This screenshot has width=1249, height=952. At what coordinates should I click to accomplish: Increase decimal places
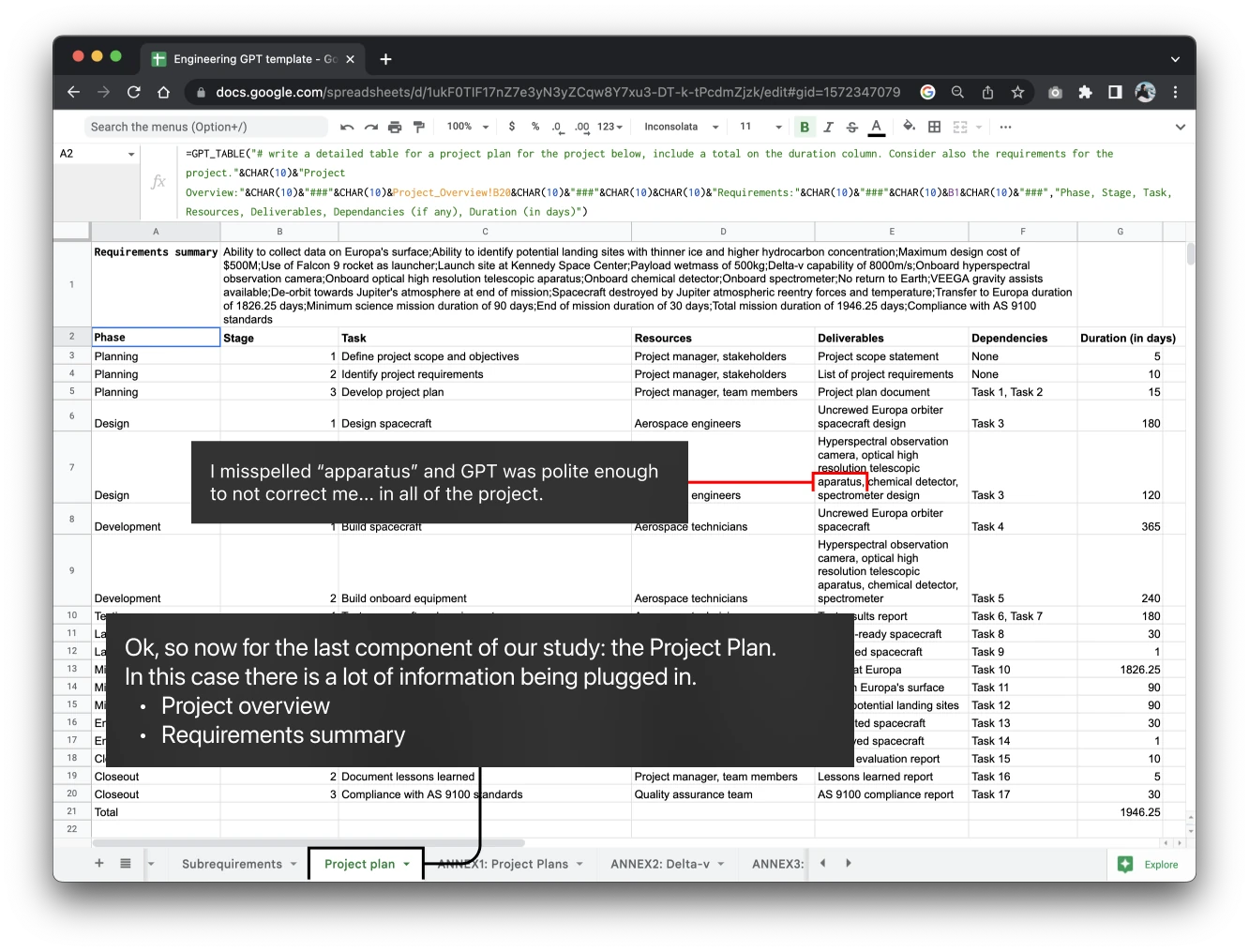[x=581, y=127]
